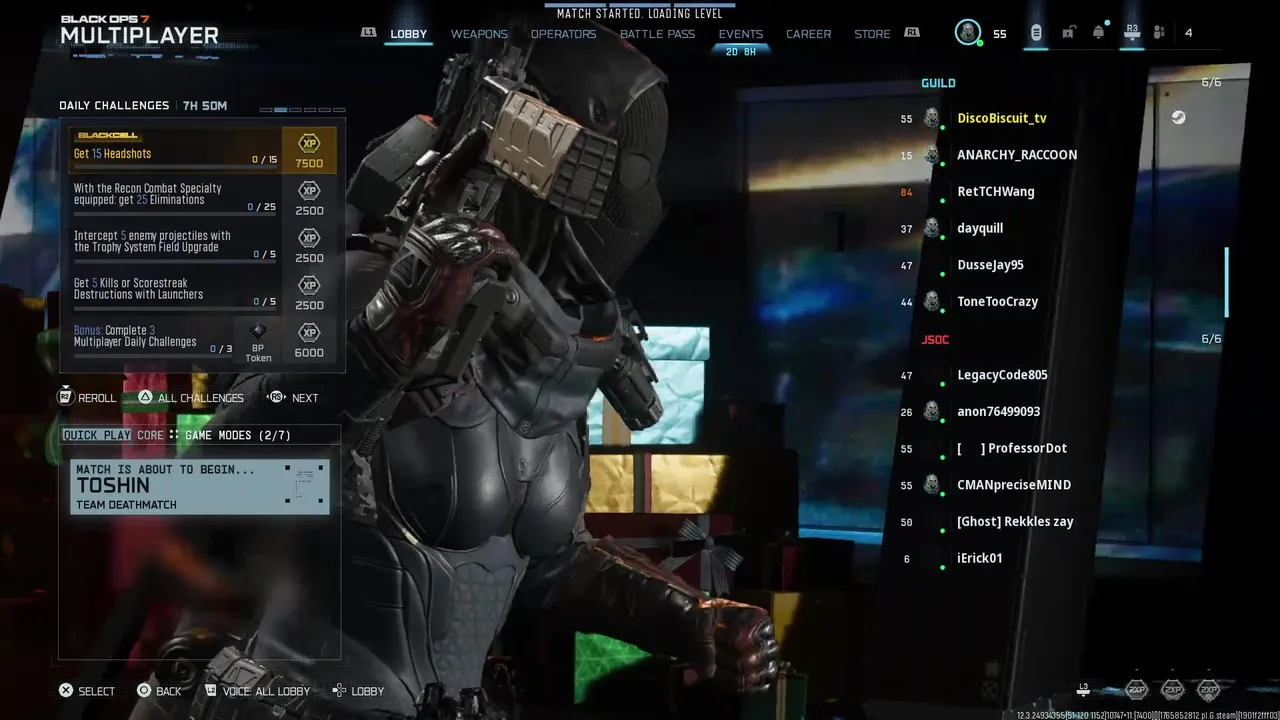Click the player list scrollbar
Viewport: 1280px width, 720px height.
pyautogui.click(x=1226, y=282)
